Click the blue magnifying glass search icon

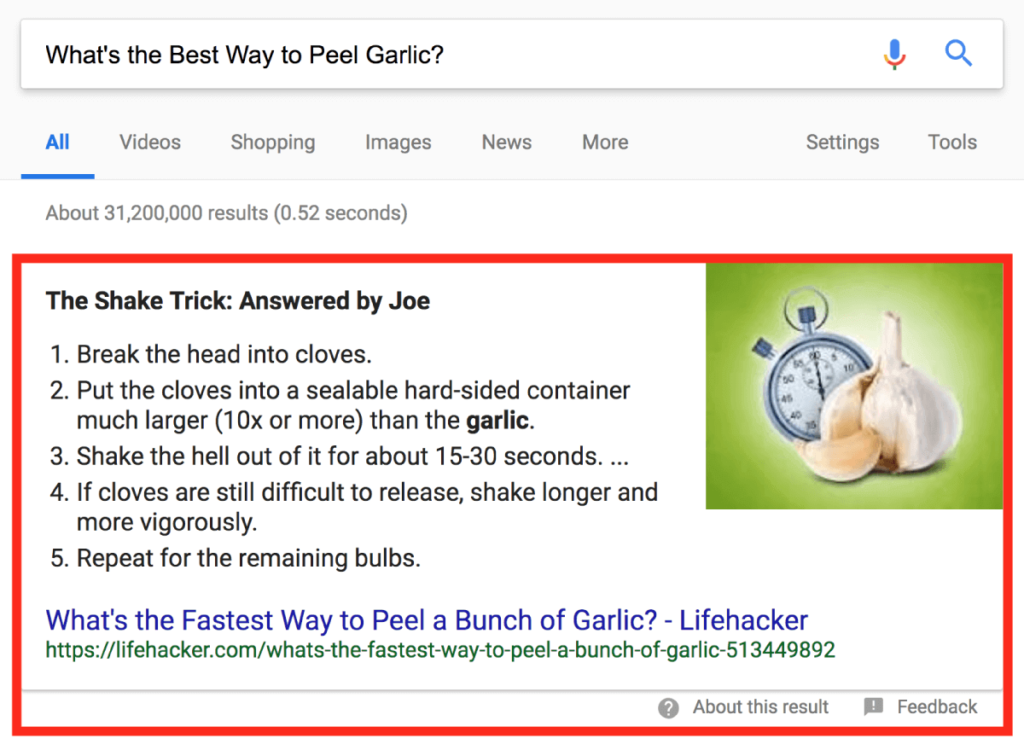point(958,54)
